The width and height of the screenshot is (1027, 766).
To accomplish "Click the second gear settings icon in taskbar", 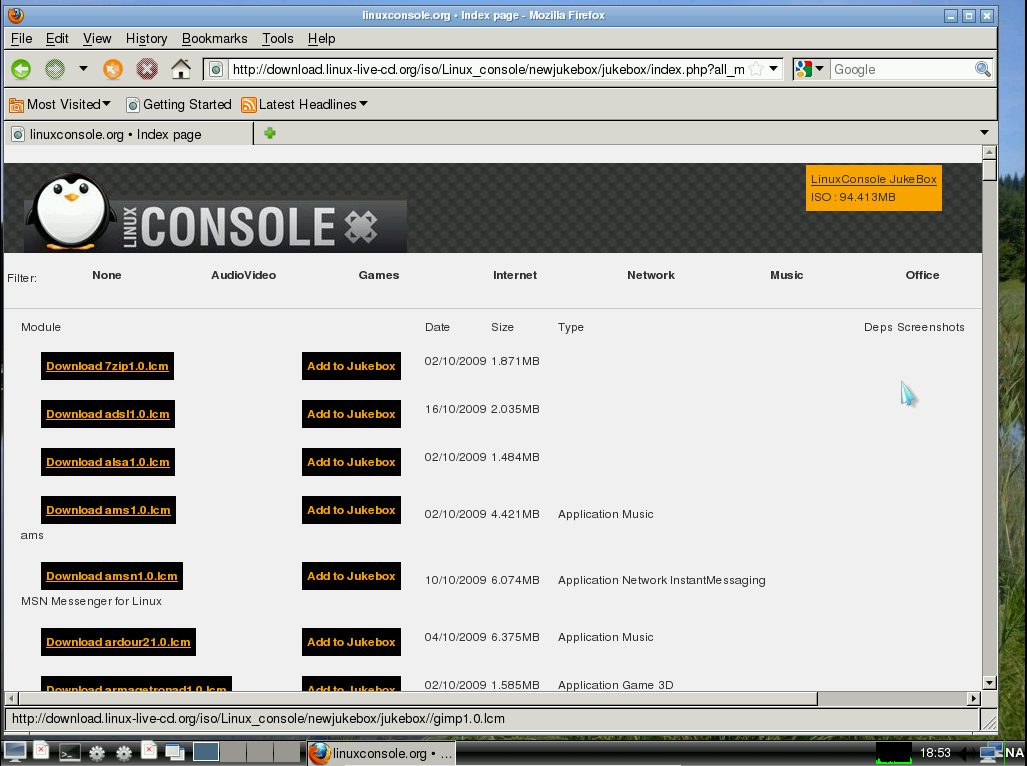I will [x=124, y=754].
